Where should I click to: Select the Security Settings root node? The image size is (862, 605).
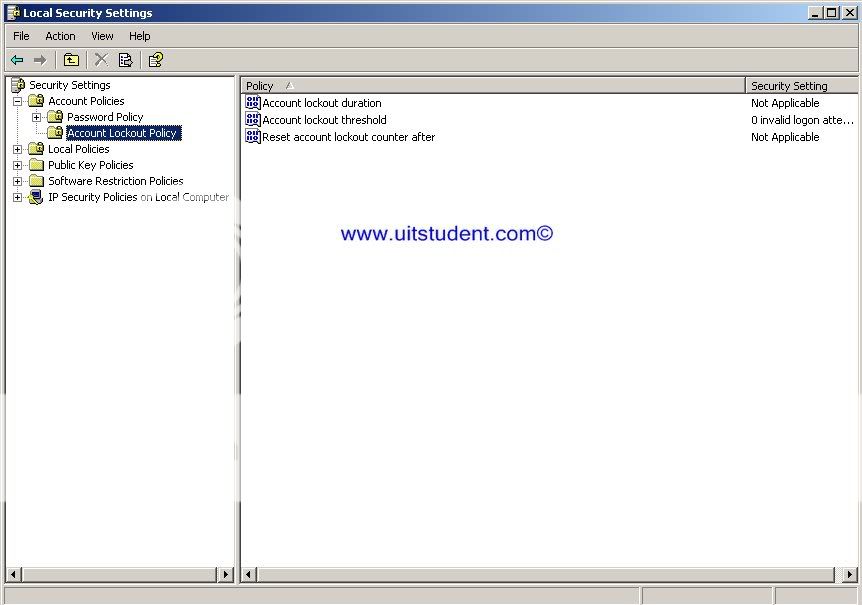[x=69, y=85]
